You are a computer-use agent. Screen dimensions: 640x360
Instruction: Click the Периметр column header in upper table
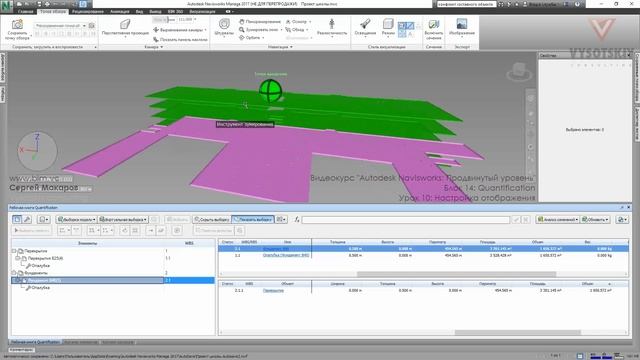click(x=438, y=242)
